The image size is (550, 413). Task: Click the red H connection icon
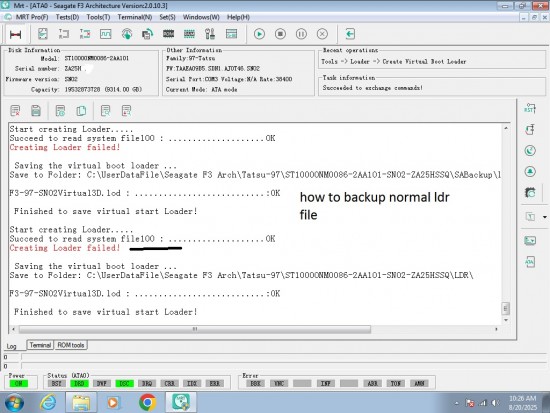[x=15, y=34]
